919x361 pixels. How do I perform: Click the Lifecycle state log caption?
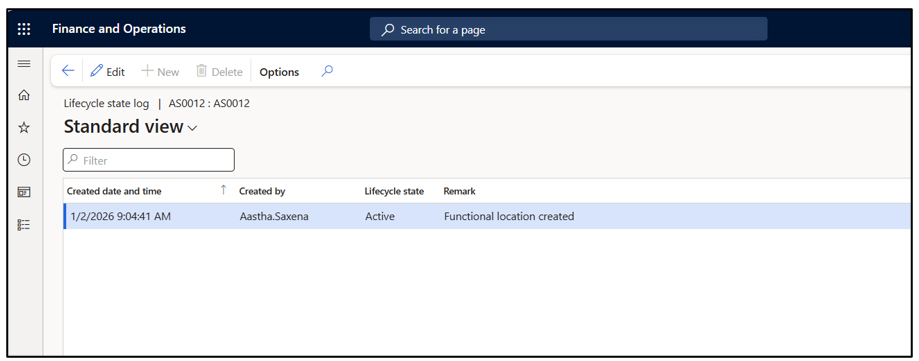pyautogui.click(x=106, y=104)
